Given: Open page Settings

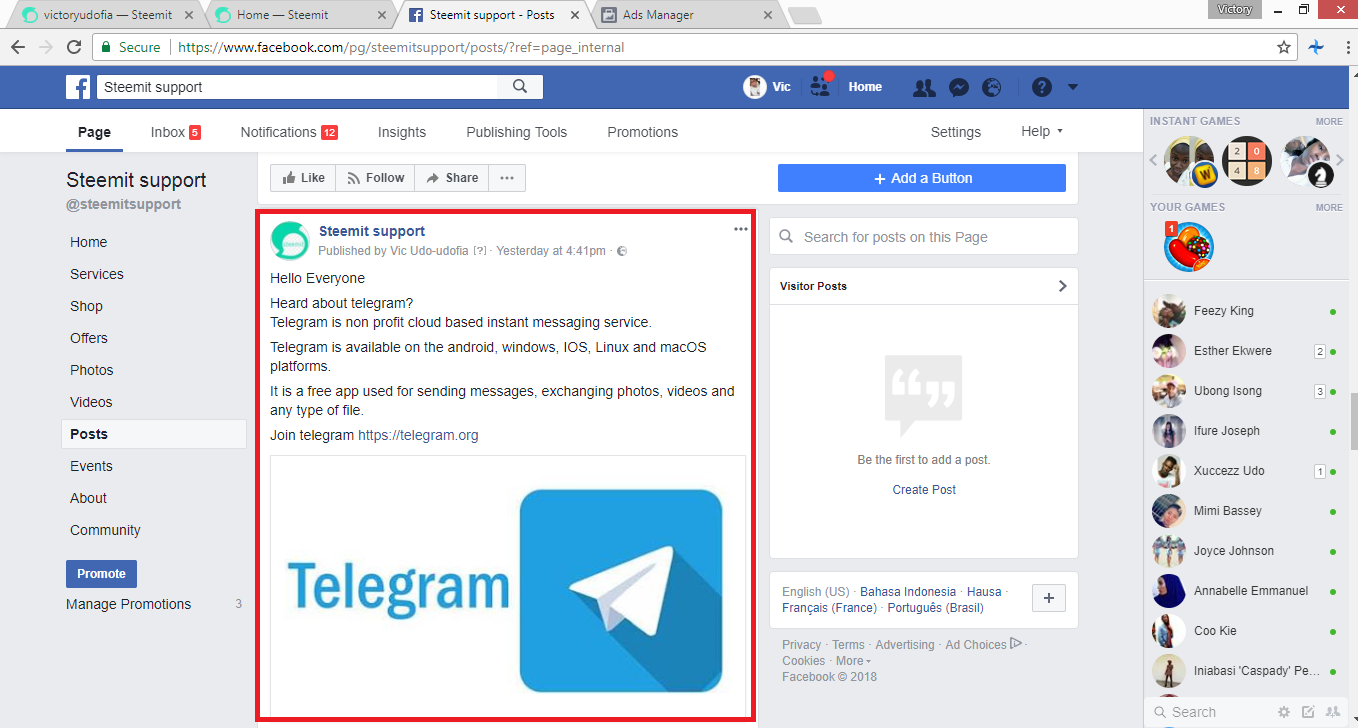Looking at the screenshot, I should pyautogui.click(x=955, y=132).
